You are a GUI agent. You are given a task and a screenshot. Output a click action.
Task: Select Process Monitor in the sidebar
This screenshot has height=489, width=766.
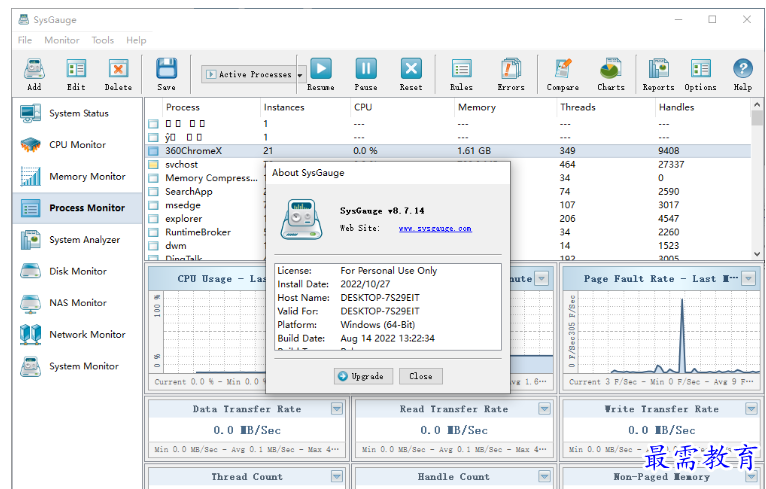pos(78,208)
